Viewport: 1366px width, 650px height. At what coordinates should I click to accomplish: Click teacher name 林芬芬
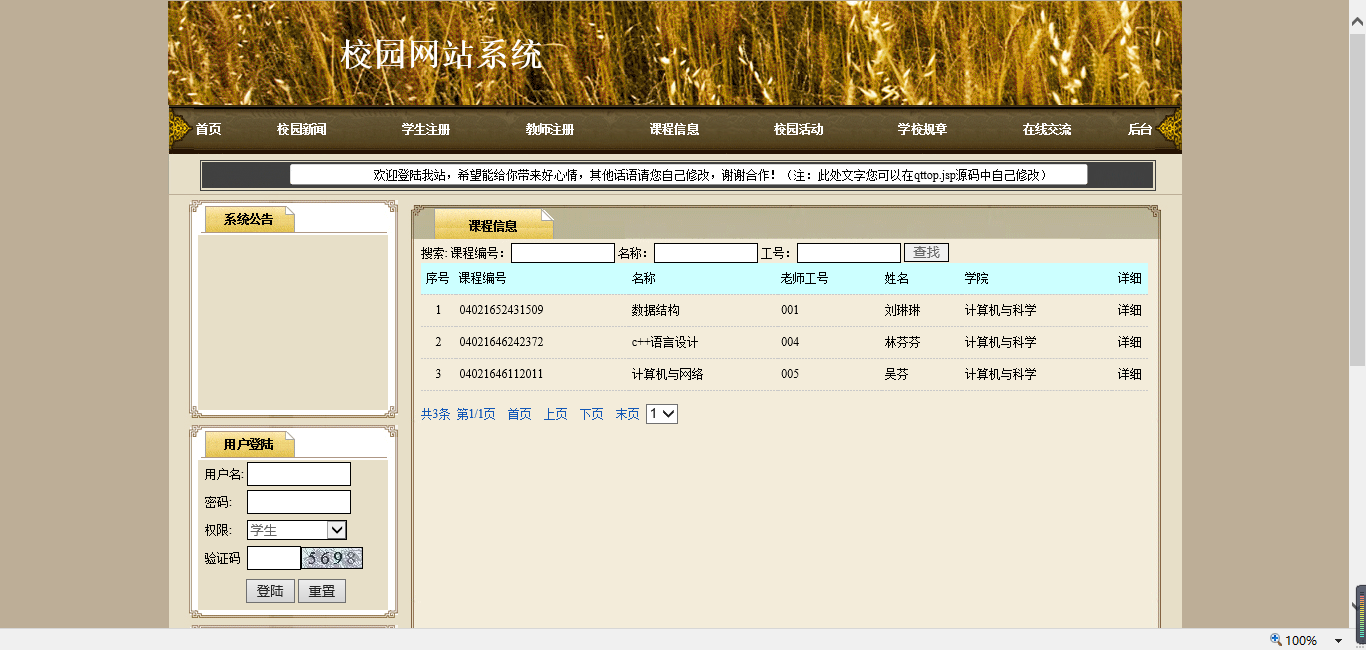(902, 343)
